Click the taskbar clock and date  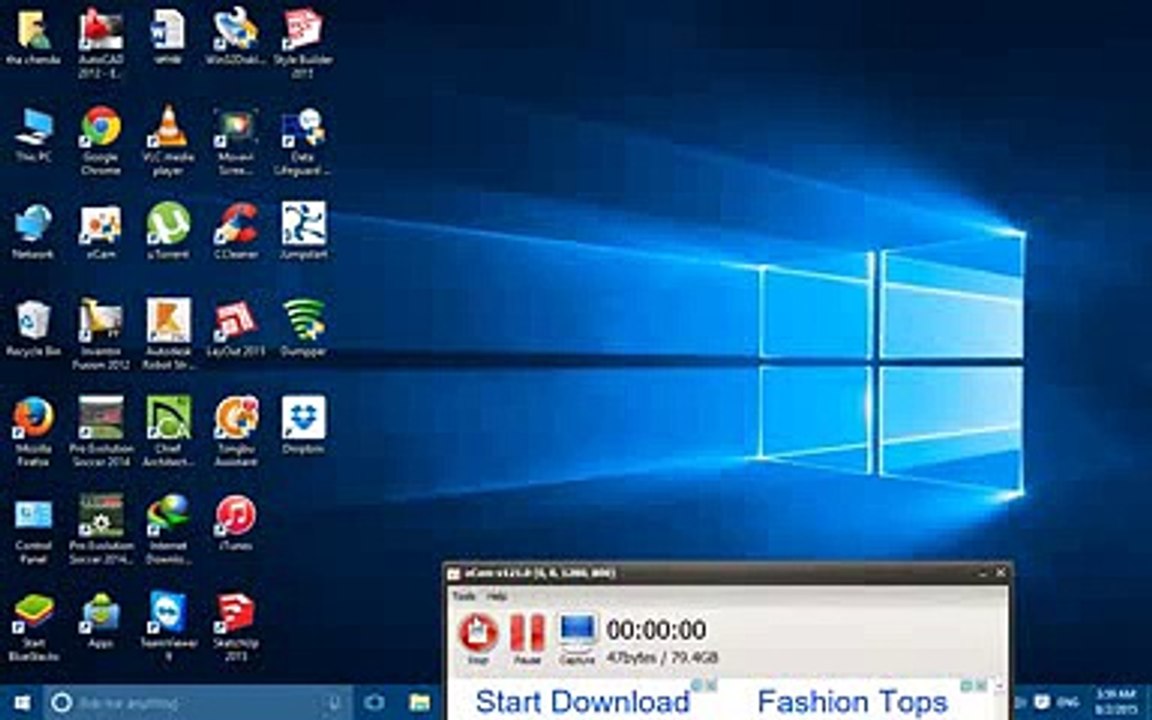[x=1116, y=702]
